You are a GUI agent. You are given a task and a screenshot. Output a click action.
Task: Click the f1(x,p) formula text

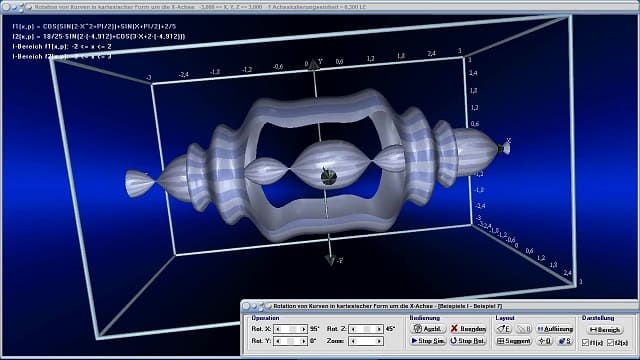95,26
